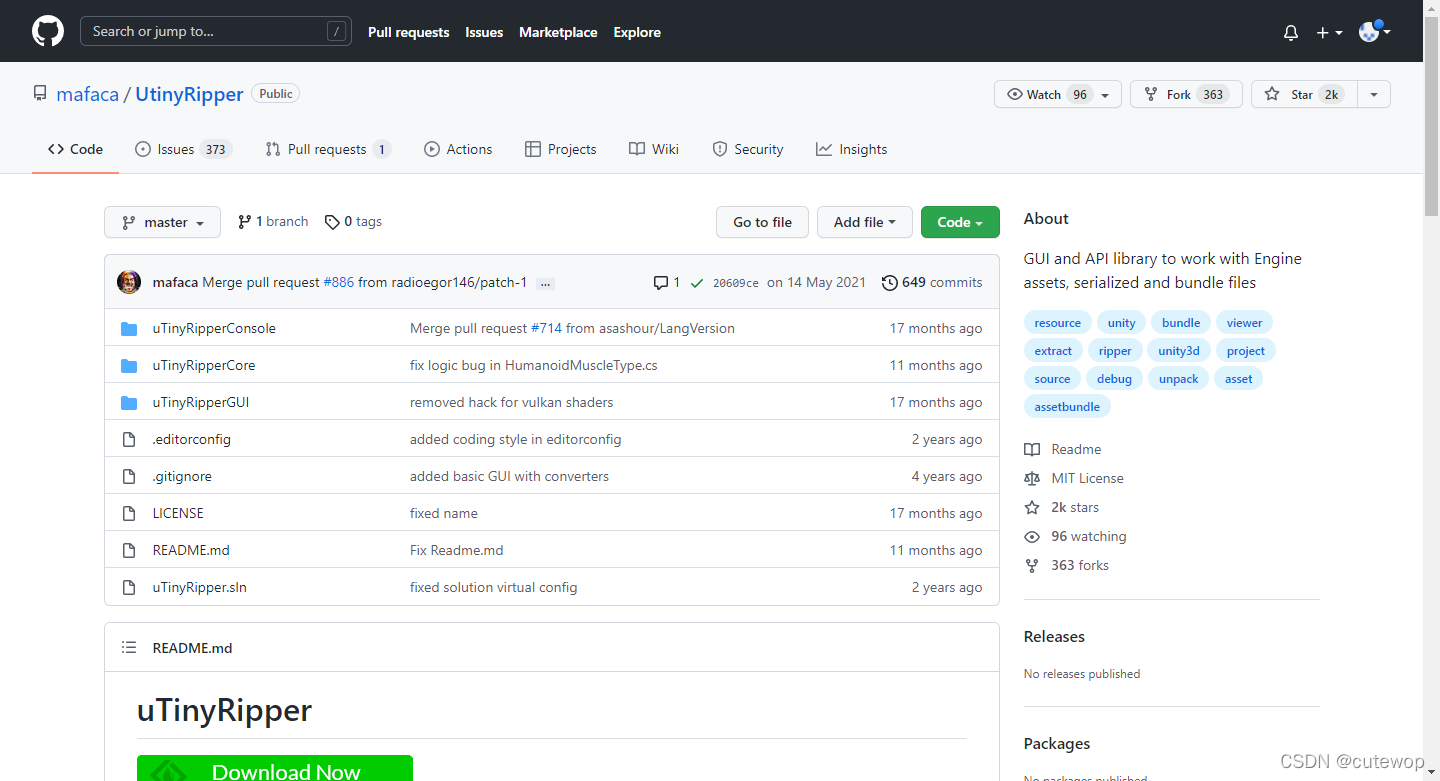
Task: Open the GitHub home logo
Action: [48, 31]
